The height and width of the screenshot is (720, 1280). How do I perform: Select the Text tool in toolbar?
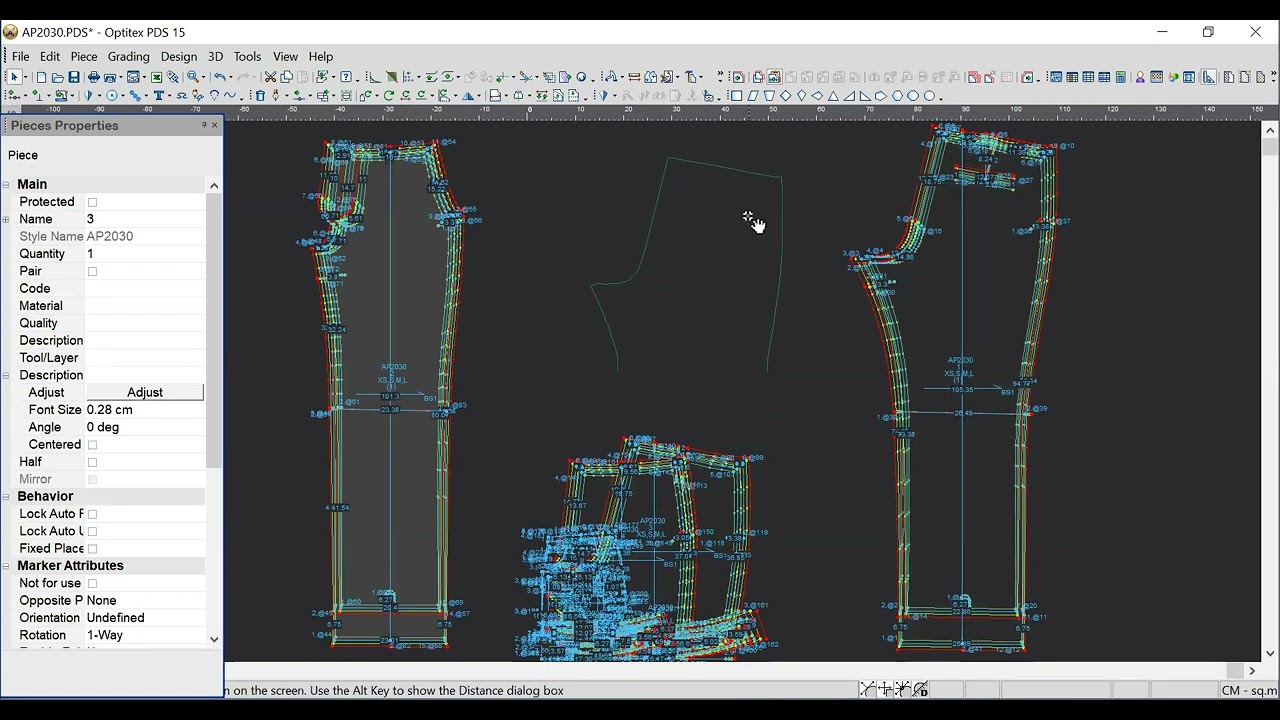coord(158,96)
